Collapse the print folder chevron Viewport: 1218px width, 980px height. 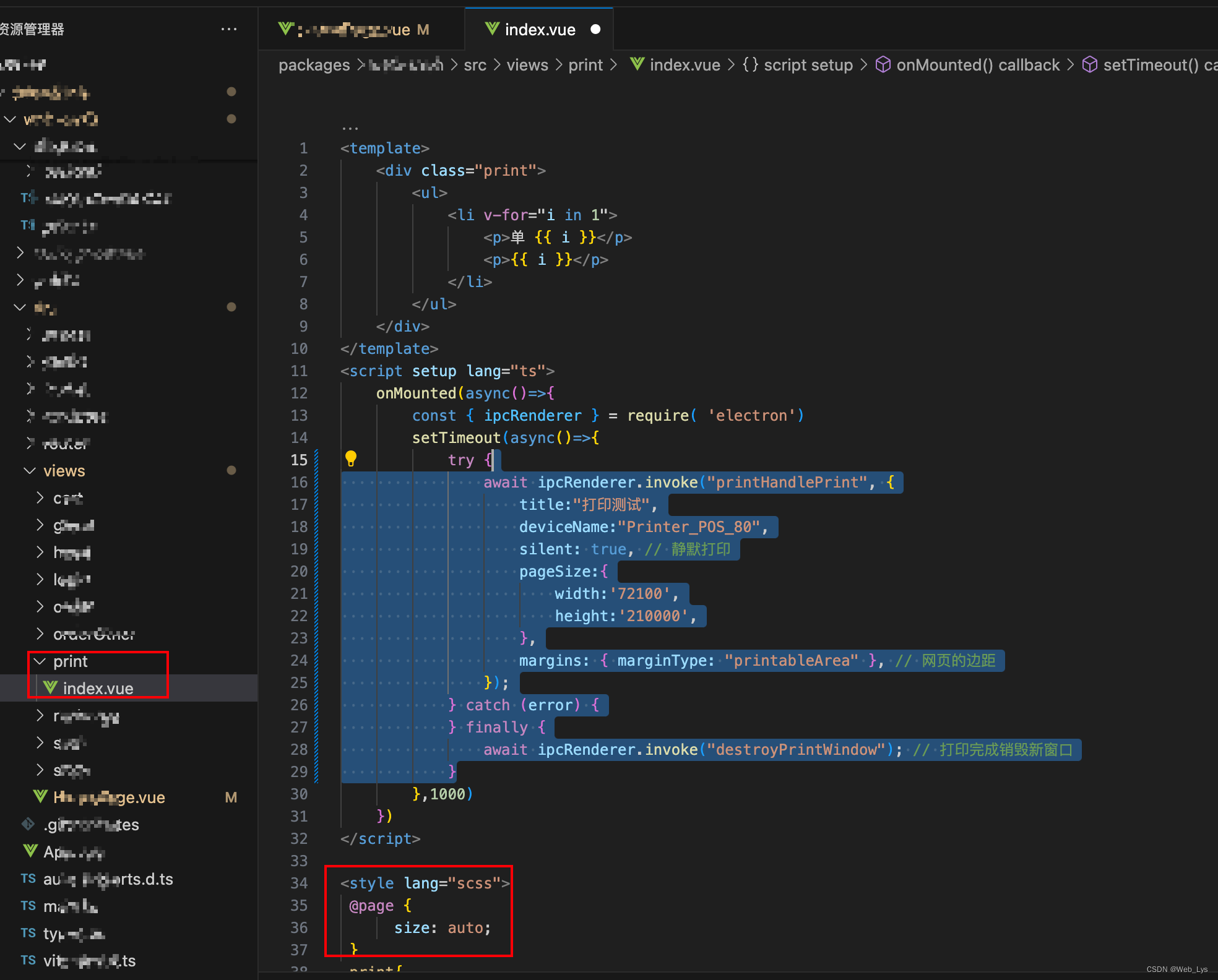pyautogui.click(x=40, y=661)
